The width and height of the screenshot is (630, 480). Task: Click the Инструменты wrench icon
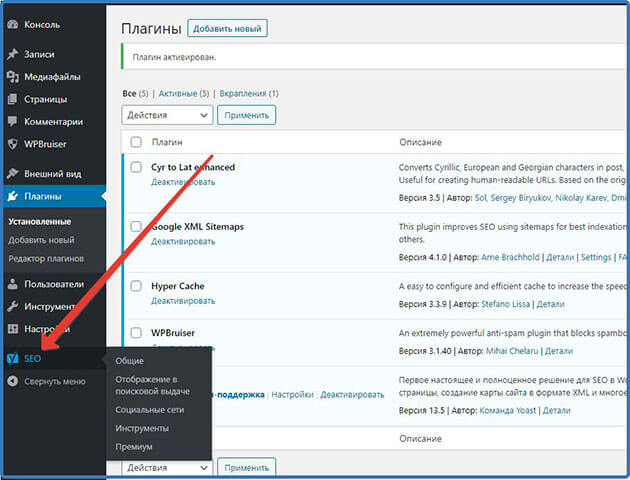click(13, 306)
